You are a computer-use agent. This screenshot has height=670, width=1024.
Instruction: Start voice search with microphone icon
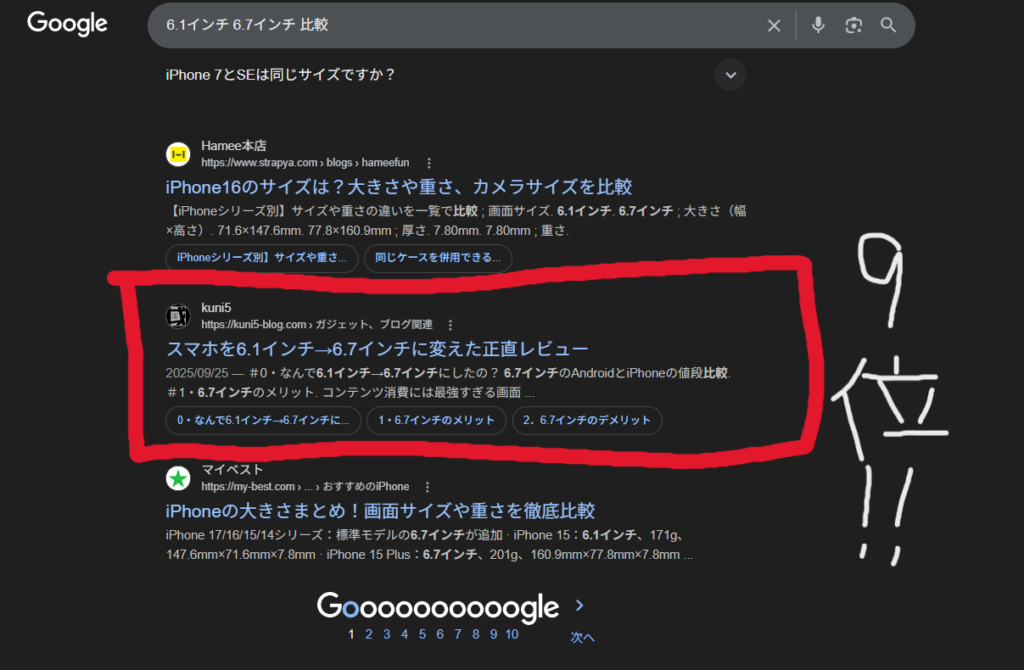tap(818, 26)
